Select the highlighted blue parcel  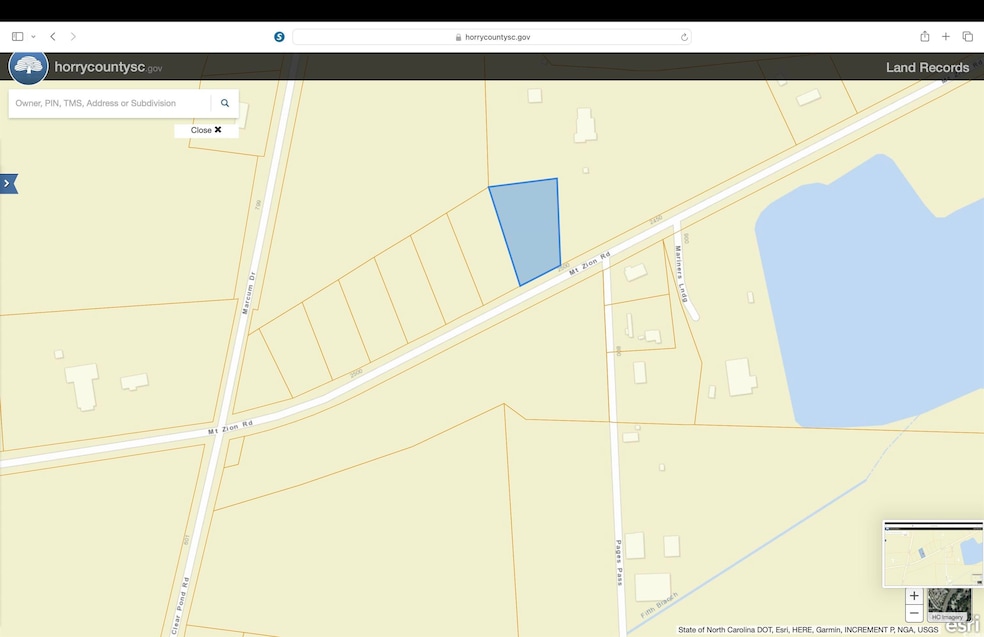point(528,228)
